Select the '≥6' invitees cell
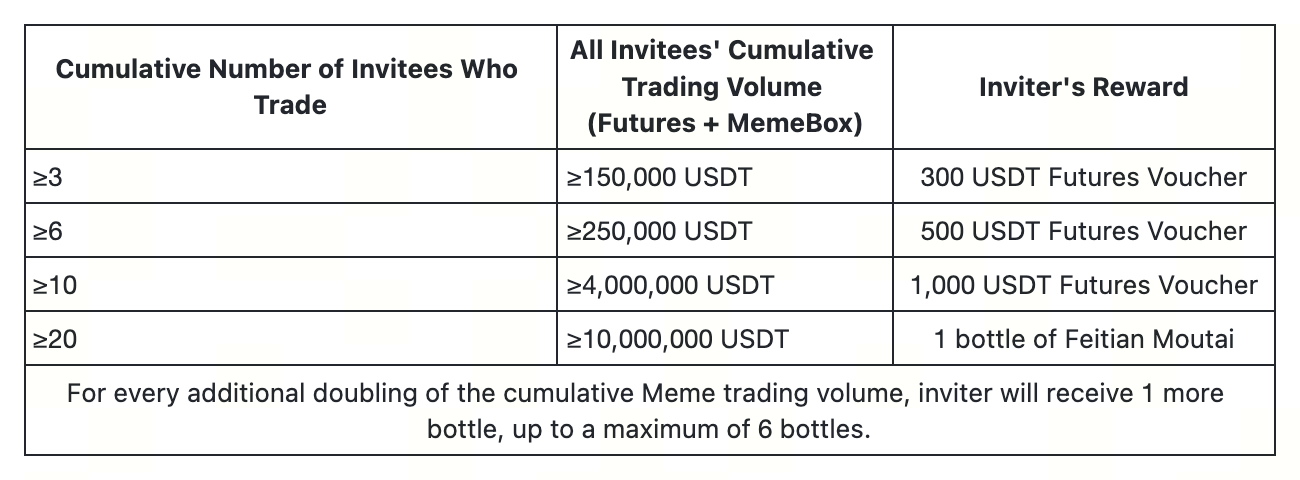Image resolution: width=1300 pixels, height=480 pixels. (x=48, y=231)
